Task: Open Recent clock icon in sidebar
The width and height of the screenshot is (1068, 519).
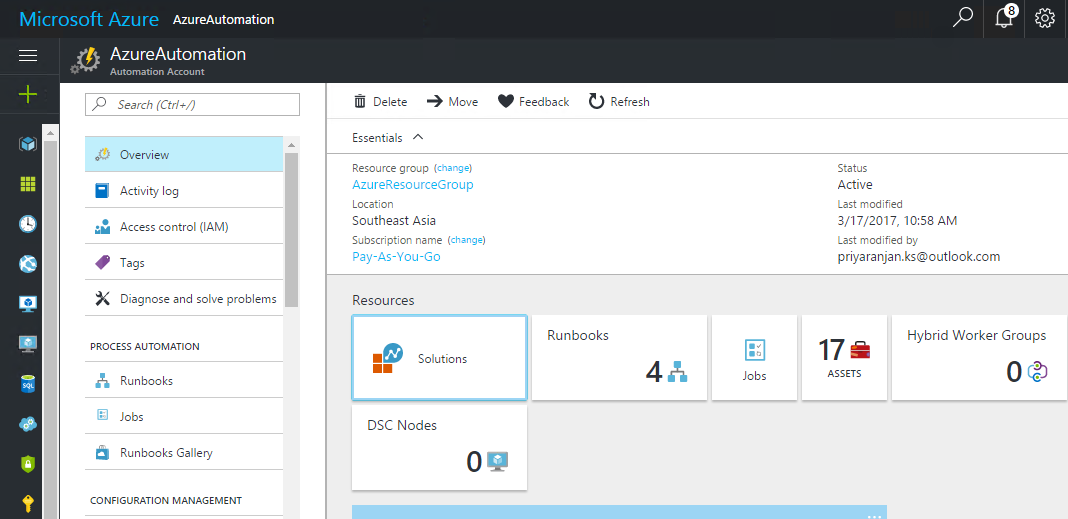Action: [x=28, y=223]
